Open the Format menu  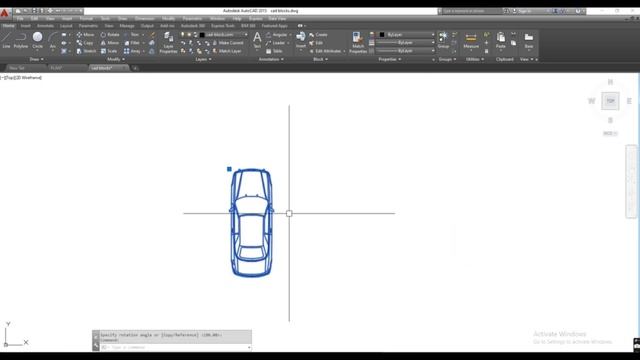pyautogui.click(x=86, y=19)
